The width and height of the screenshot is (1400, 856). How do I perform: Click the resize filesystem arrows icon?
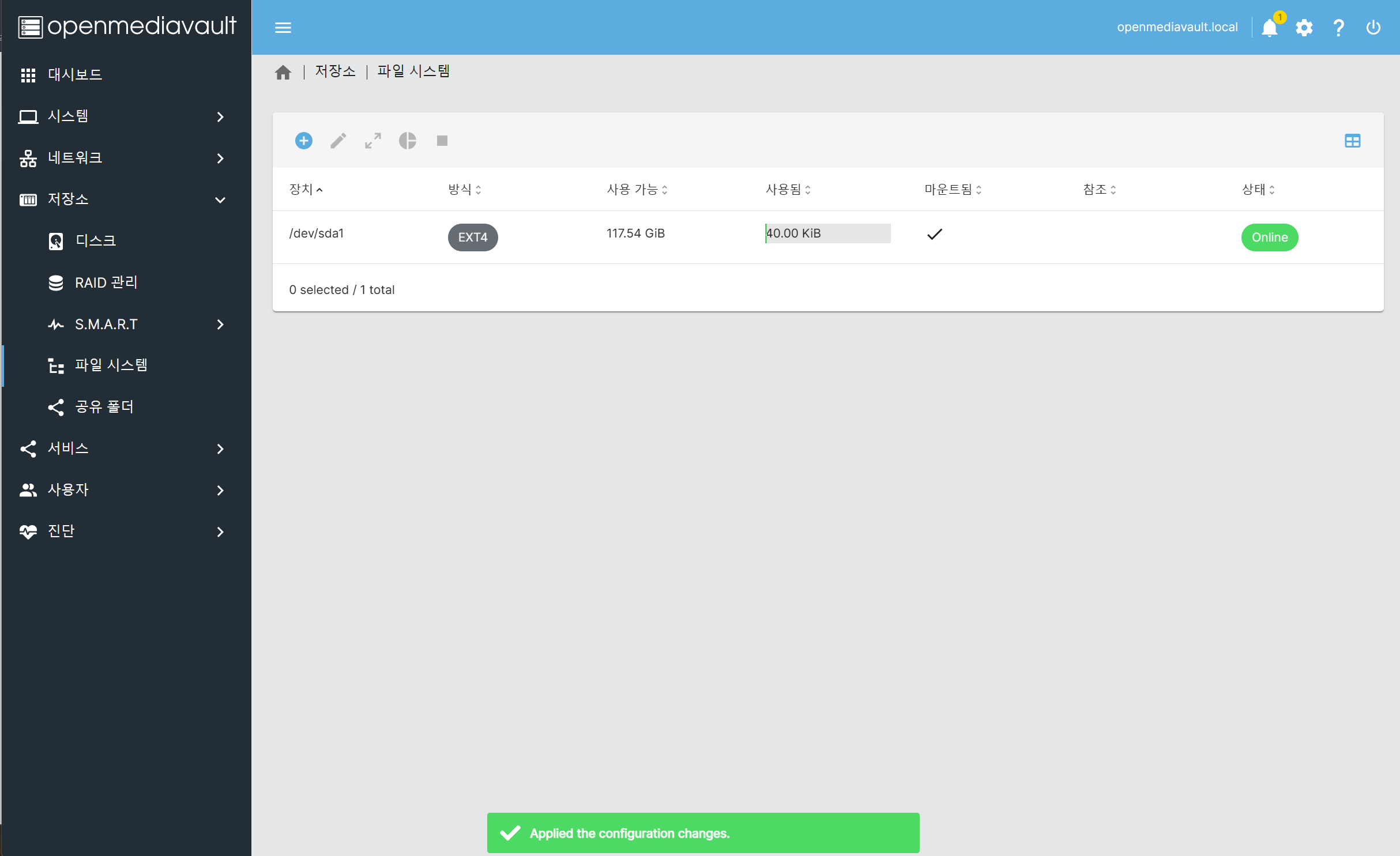(x=373, y=141)
